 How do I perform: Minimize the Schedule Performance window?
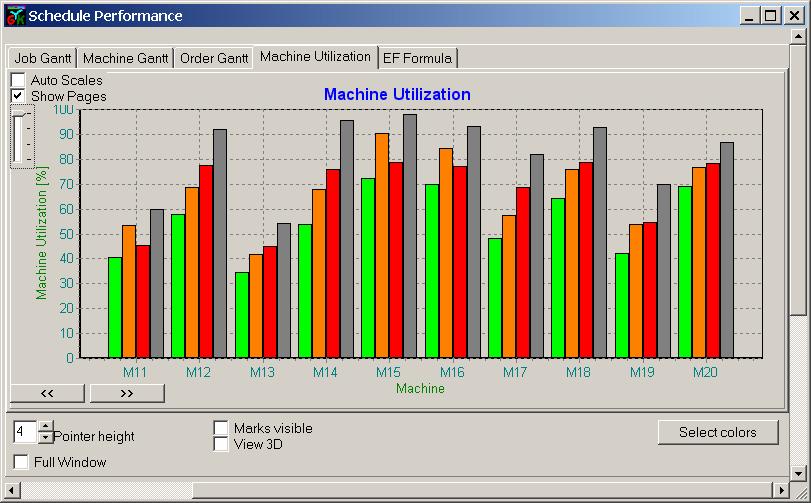point(749,16)
